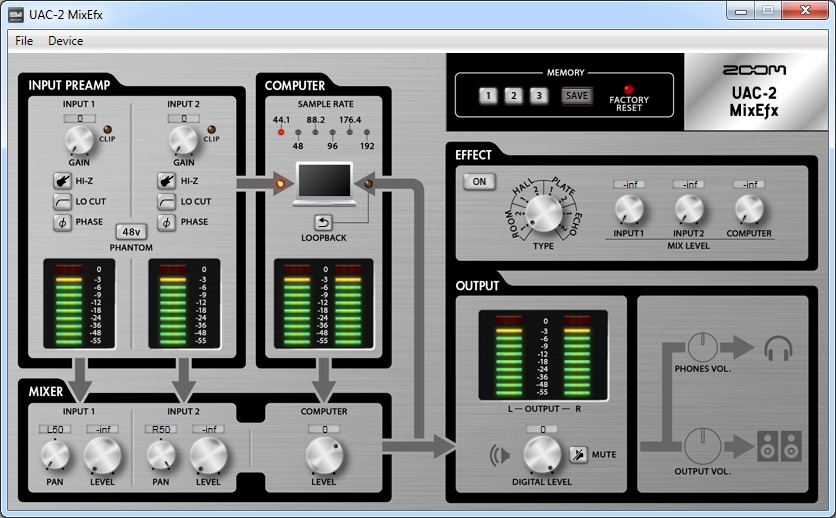Select 176.4 kHz sample rate
The width and height of the screenshot is (836, 518).
(x=350, y=132)
